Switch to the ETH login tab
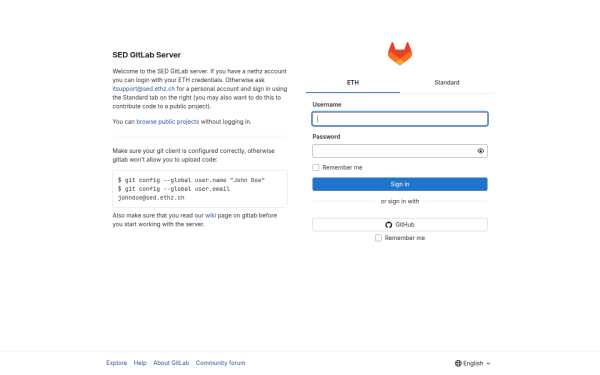 (353, 83)
